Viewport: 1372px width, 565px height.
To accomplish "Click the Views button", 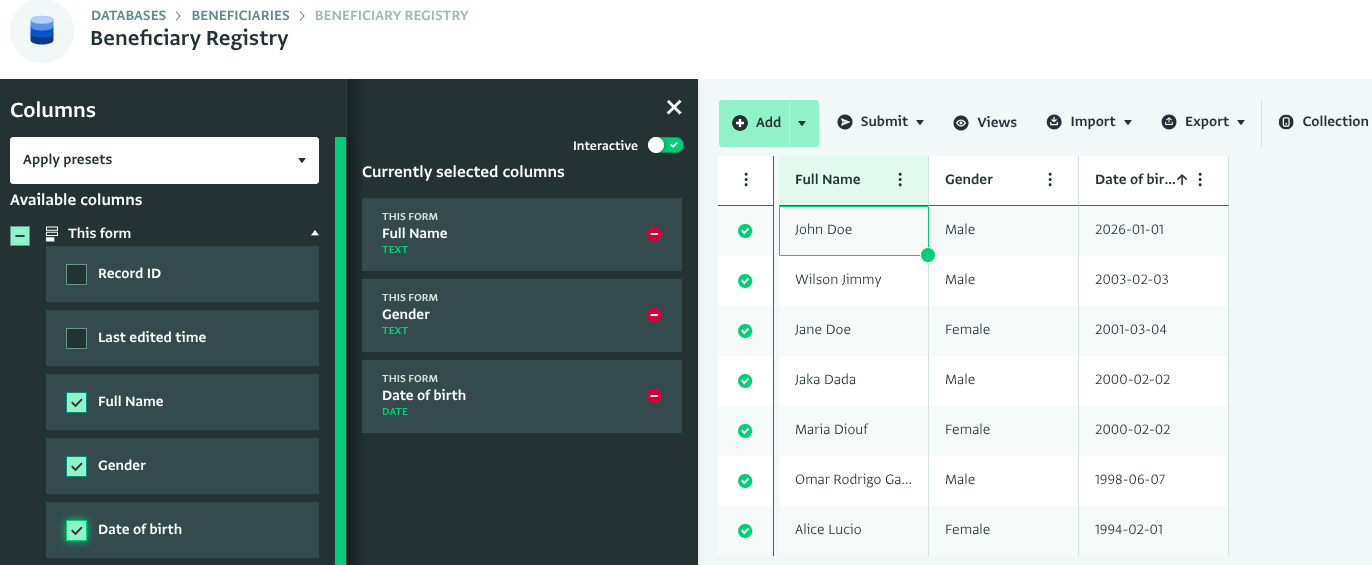I will (x=985, y=122).
